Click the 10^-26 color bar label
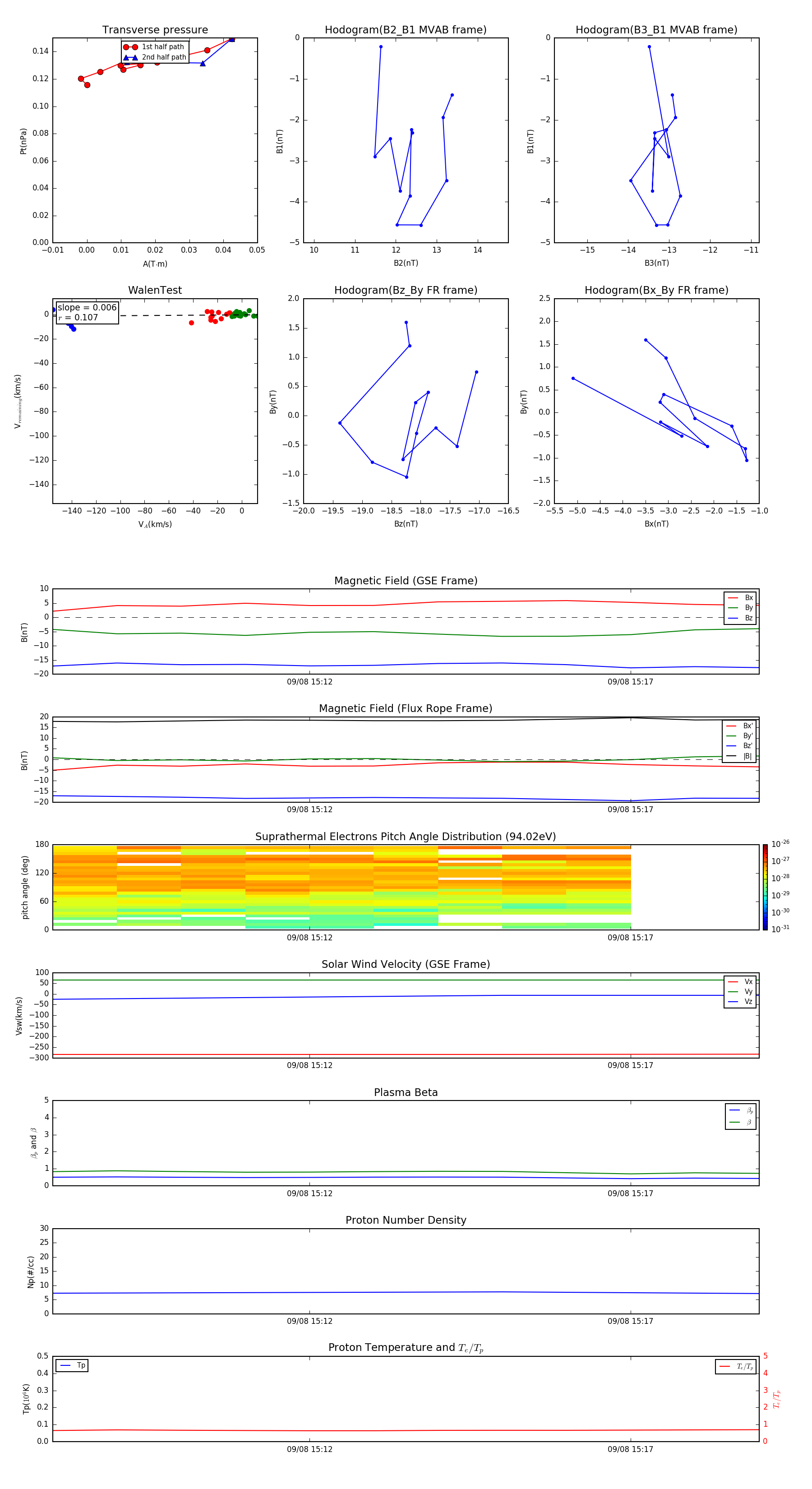812x1489 pixels. pyautogui.click(x=780, y=844)
